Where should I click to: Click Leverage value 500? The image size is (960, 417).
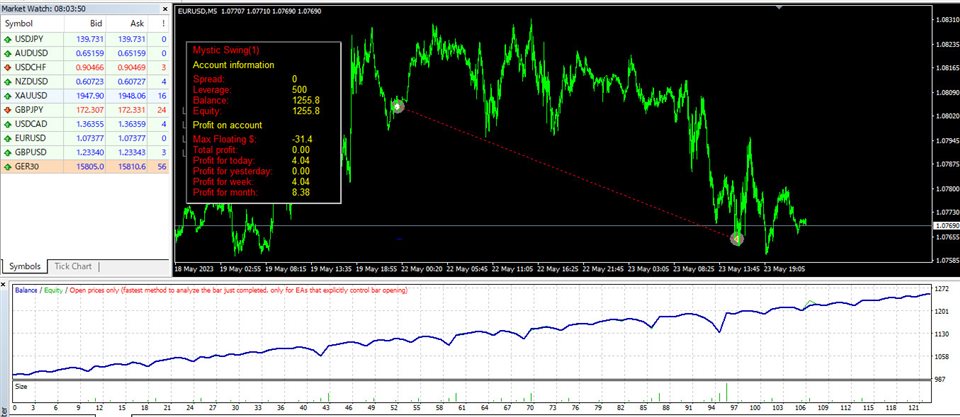coord(300,90)
